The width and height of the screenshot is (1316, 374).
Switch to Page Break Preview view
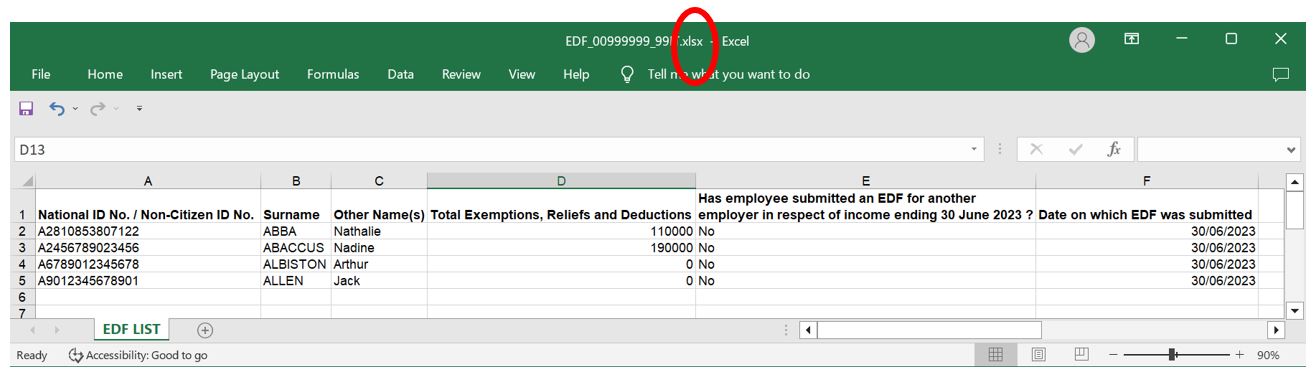click(x=1081, y=355)
